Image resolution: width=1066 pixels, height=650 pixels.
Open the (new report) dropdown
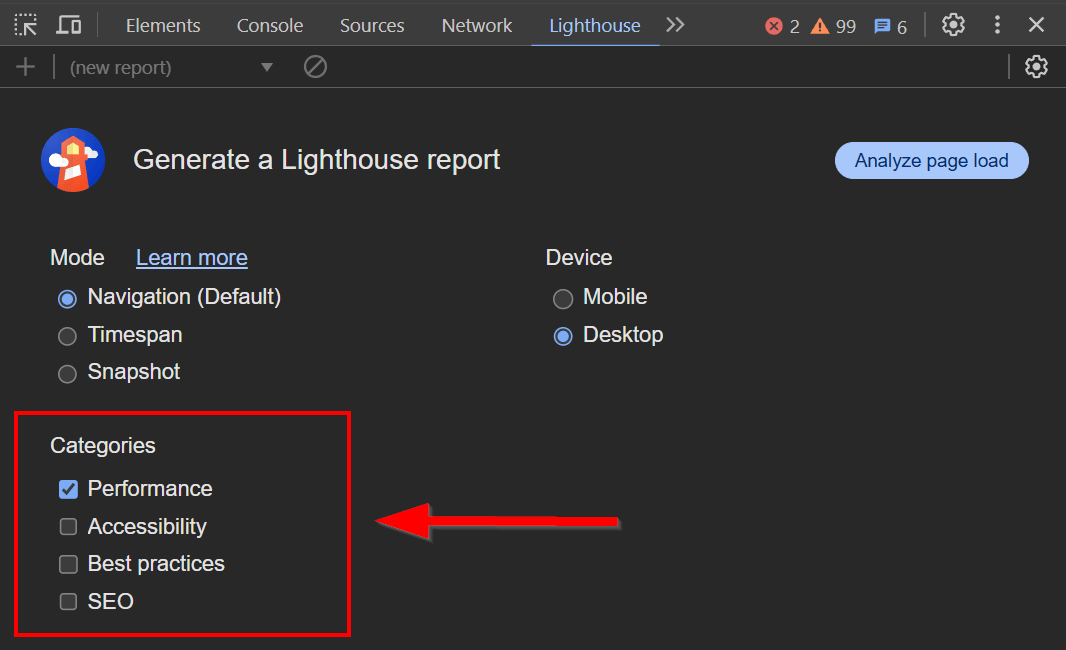pyautogui.click(x=171, y=67)
